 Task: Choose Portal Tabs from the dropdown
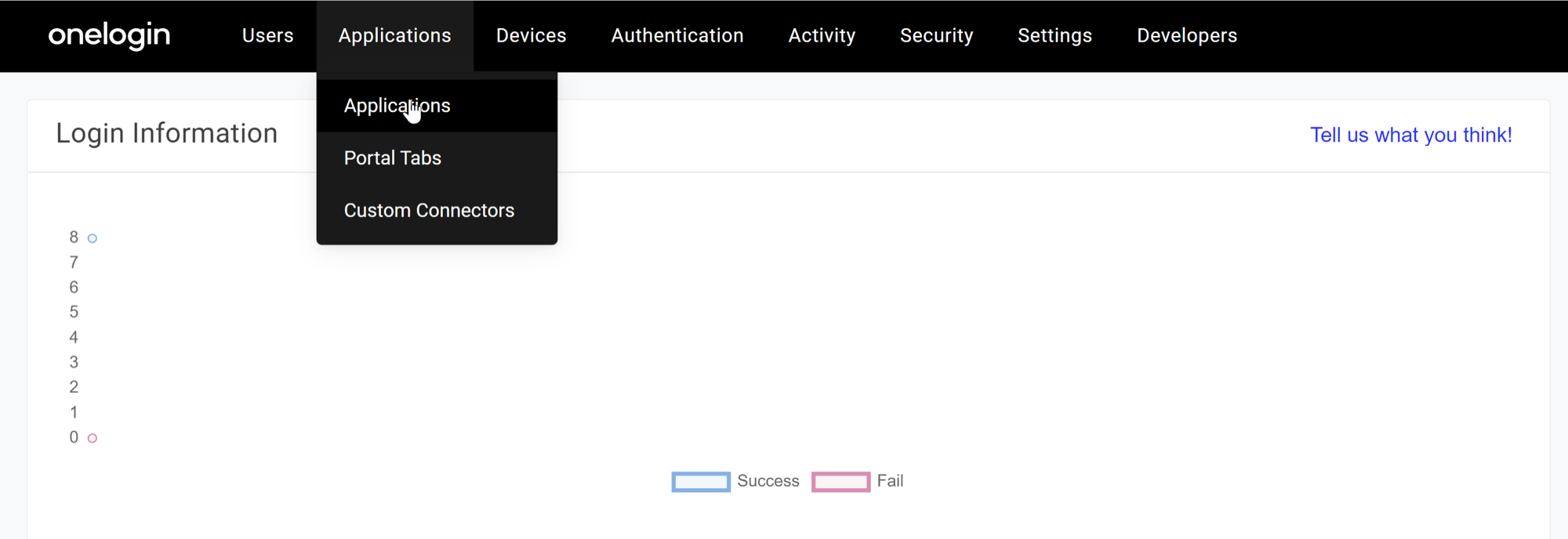tap(392, 158)
